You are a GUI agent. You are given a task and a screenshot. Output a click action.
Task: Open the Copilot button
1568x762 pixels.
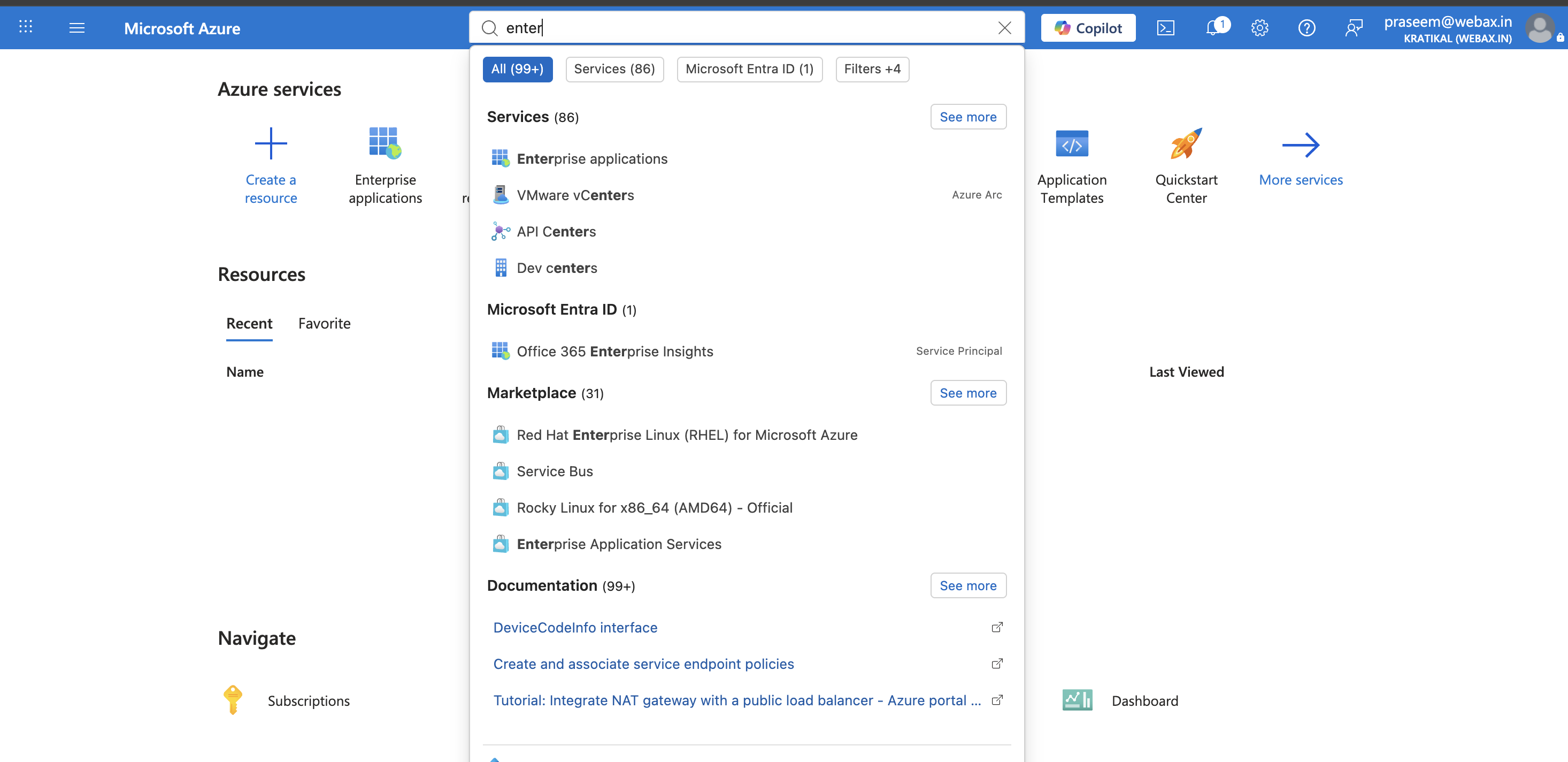(1088, 28)
